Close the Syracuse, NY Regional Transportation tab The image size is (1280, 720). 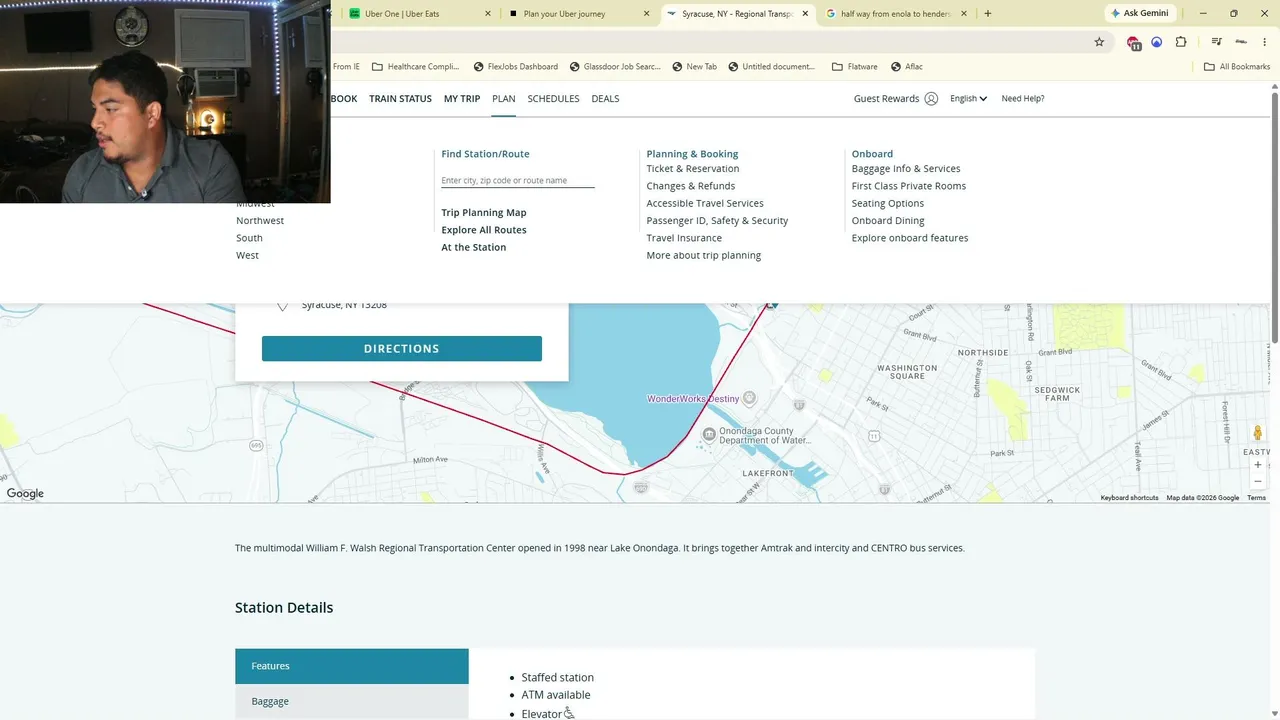tap(805, 14)
